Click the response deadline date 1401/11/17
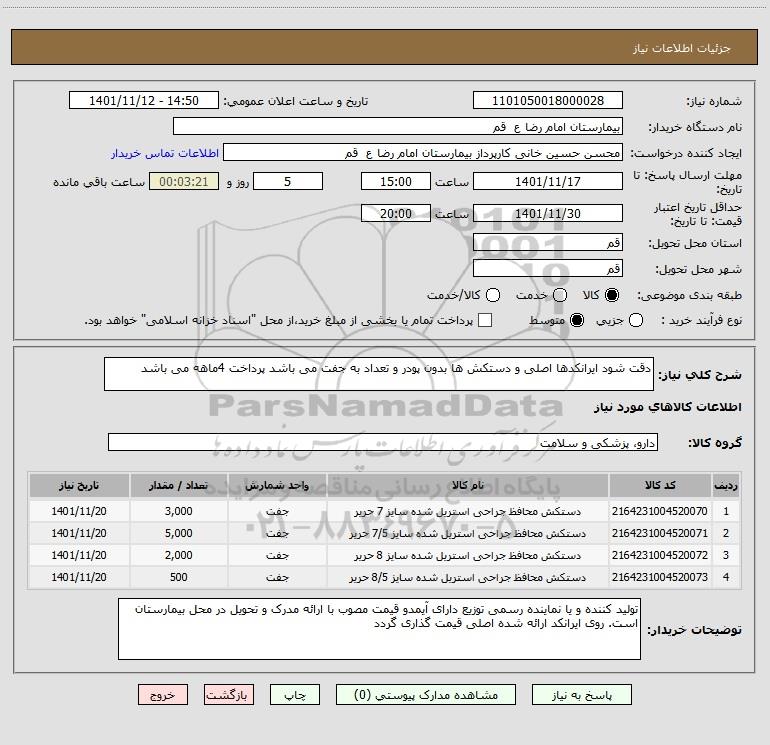 click(x=548, y=181)
